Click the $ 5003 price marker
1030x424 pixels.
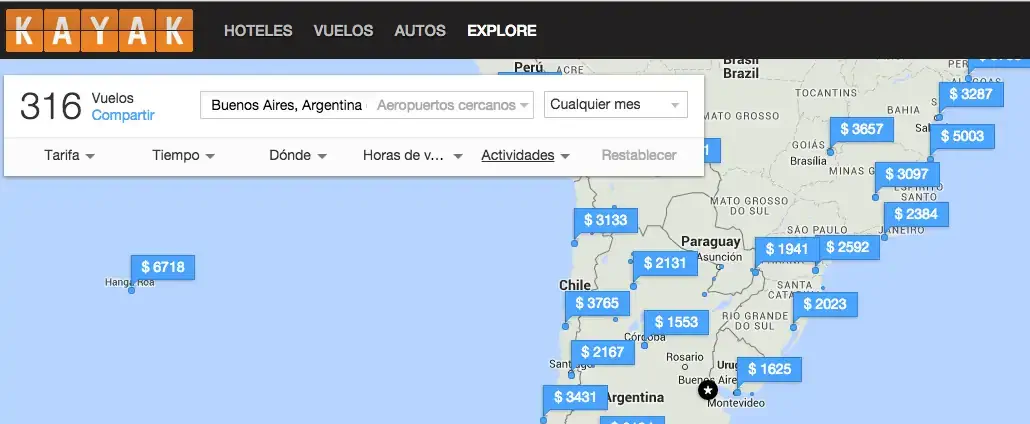click(x=961, y=136)
